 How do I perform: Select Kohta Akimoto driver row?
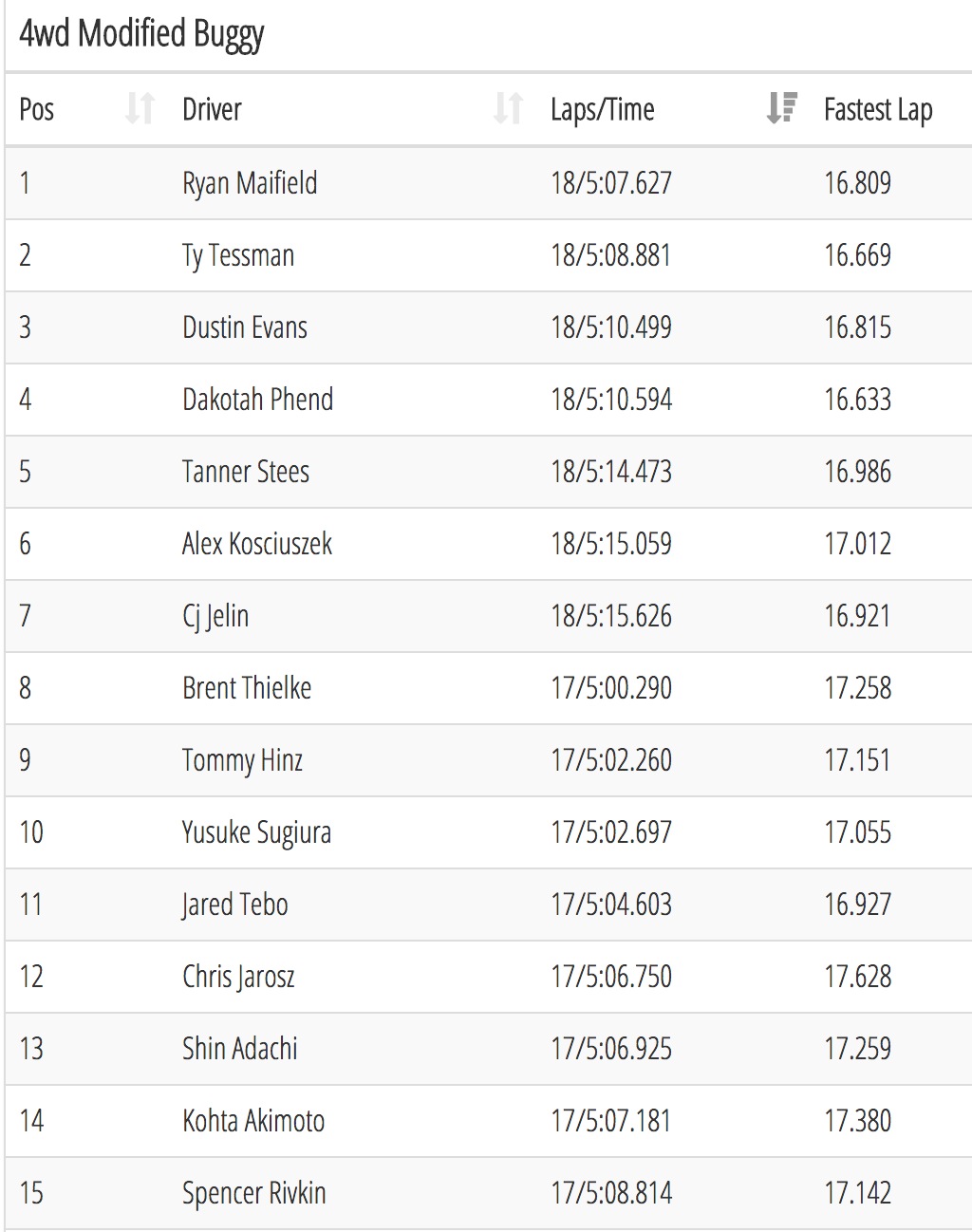488,1121
